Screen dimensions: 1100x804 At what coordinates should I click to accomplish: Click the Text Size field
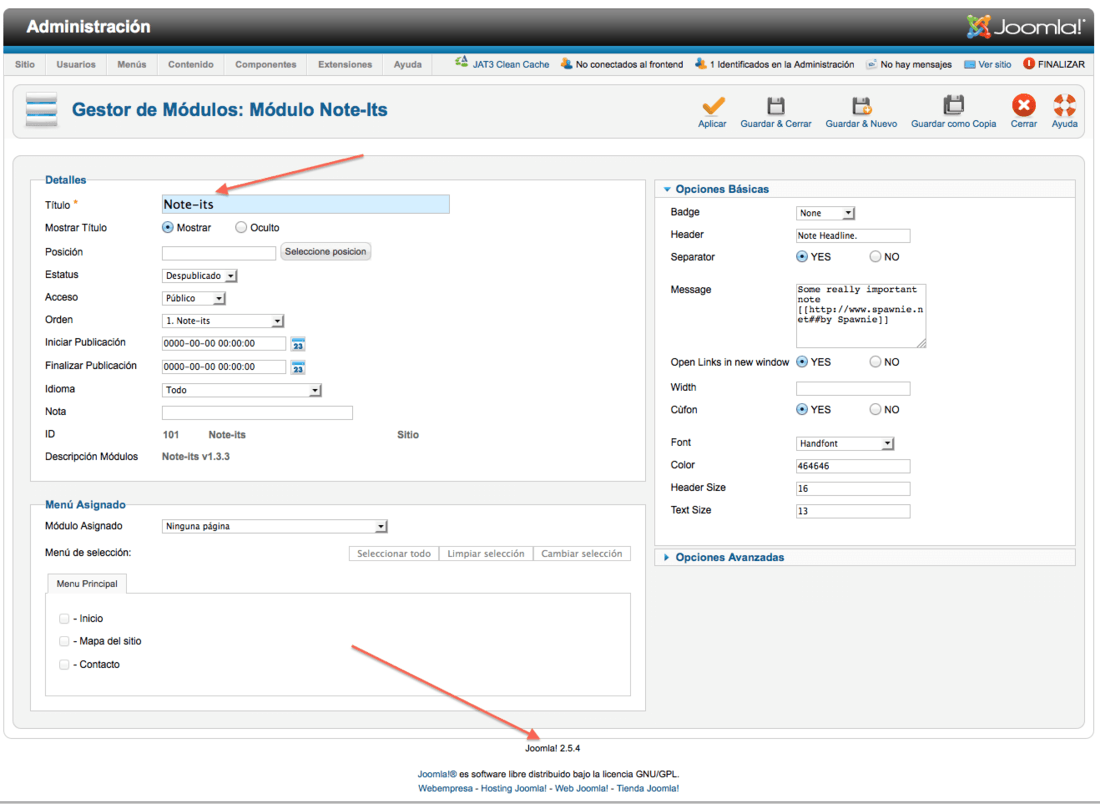853,511
